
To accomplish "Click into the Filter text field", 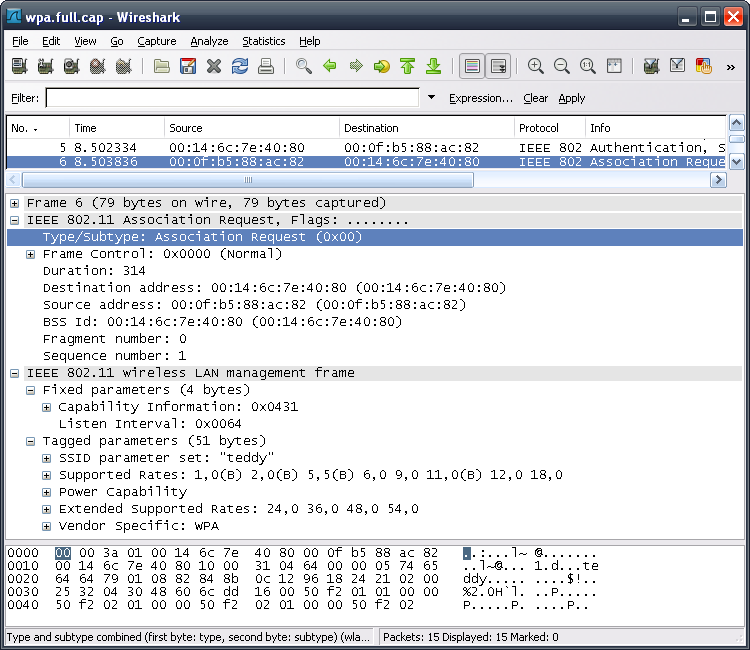I will 232,98.
